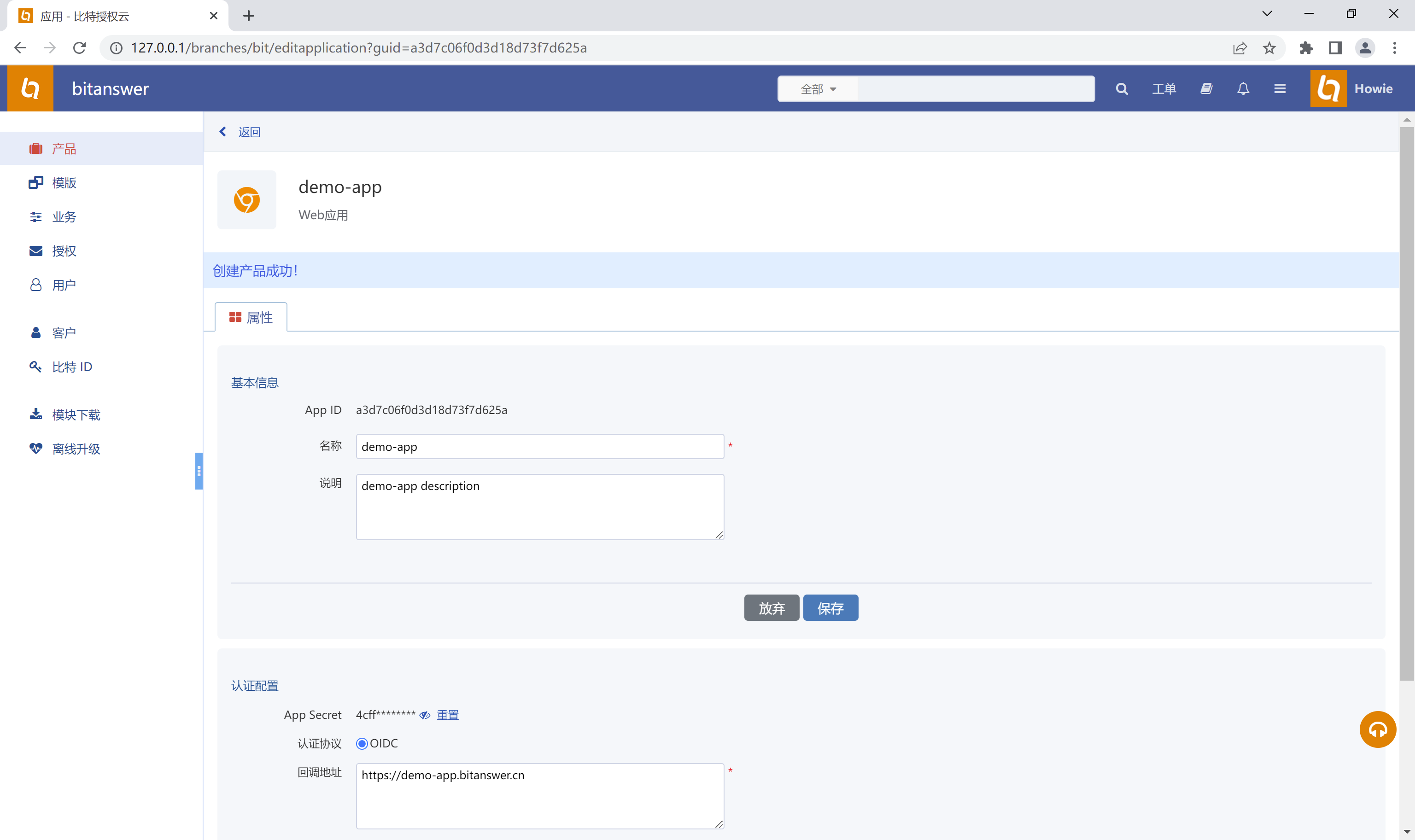Open the notifications bell icon
The height and width of the screenshot is (840, 1415).
[1243, 89]
